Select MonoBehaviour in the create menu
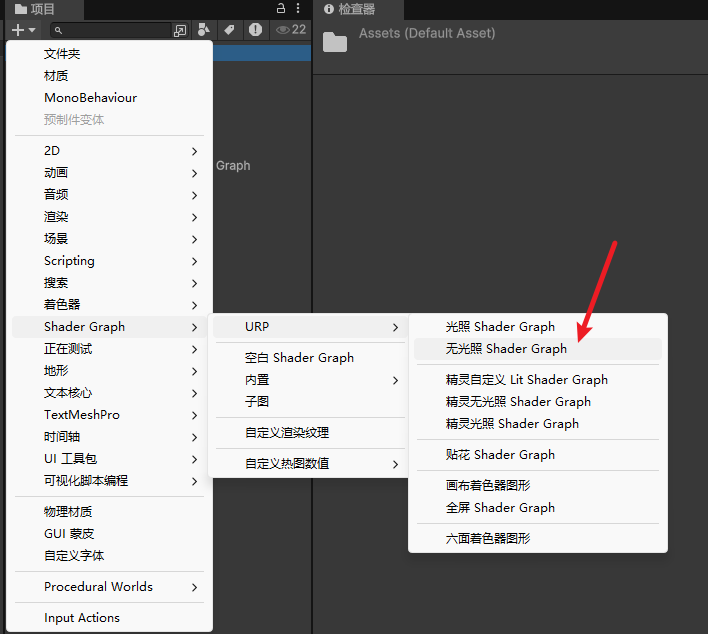The width and height of the screenshot is (708, 634). pos(109,98)
